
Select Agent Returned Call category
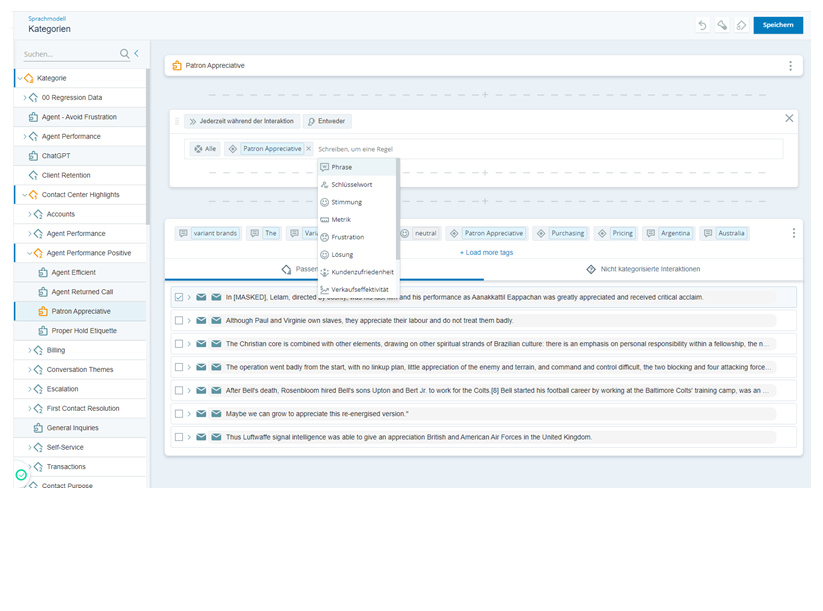(80, 292)
